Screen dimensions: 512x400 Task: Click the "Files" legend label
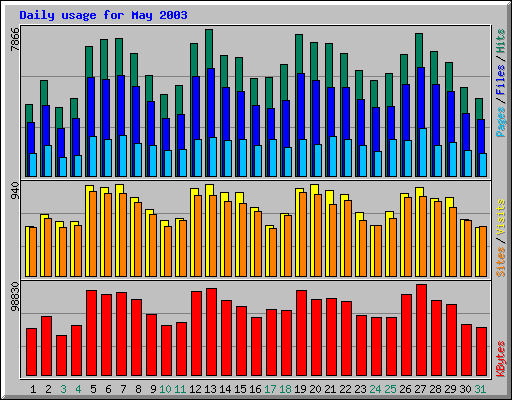[500, 80]
